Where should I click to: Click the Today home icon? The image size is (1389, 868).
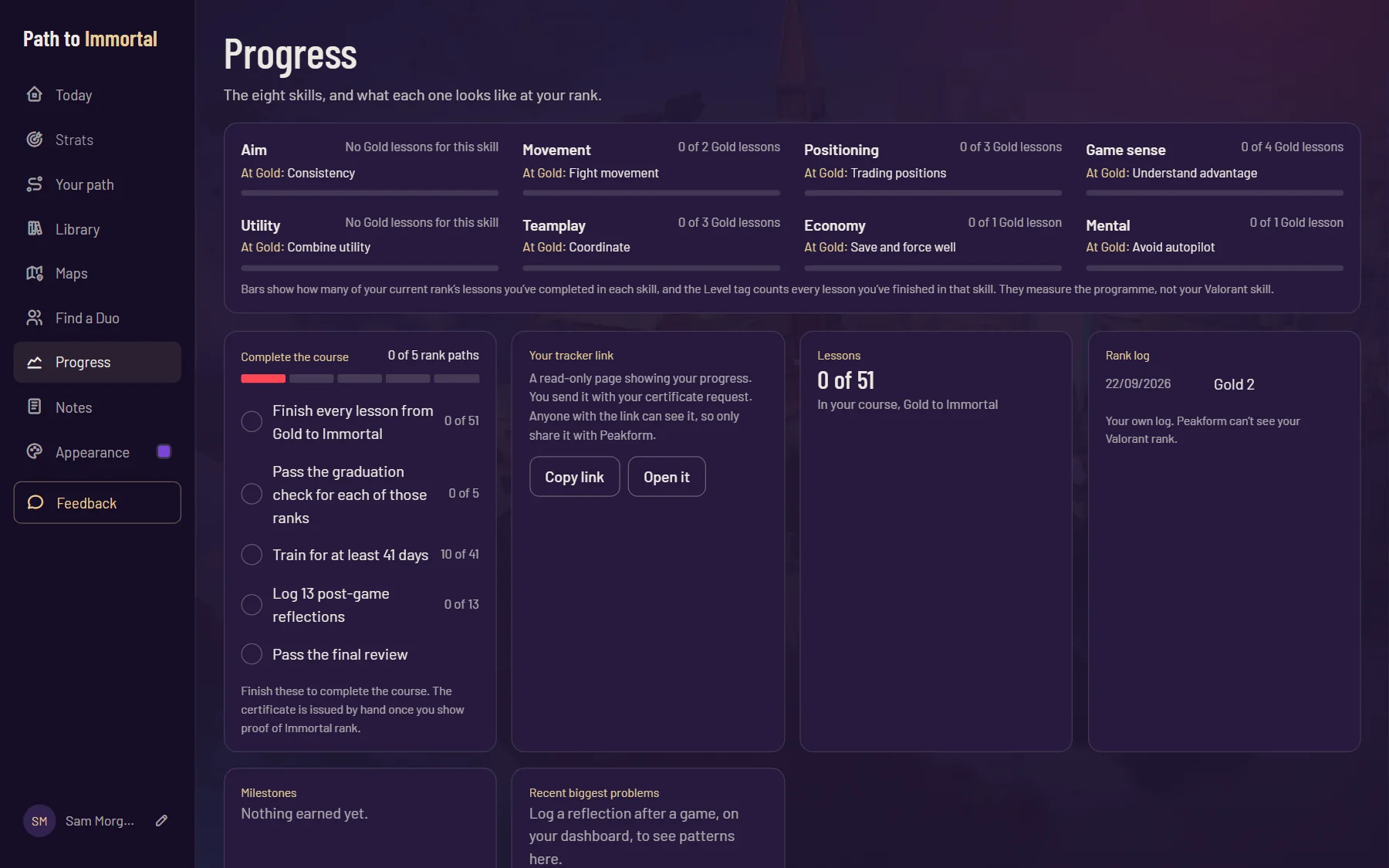[35, 94]
